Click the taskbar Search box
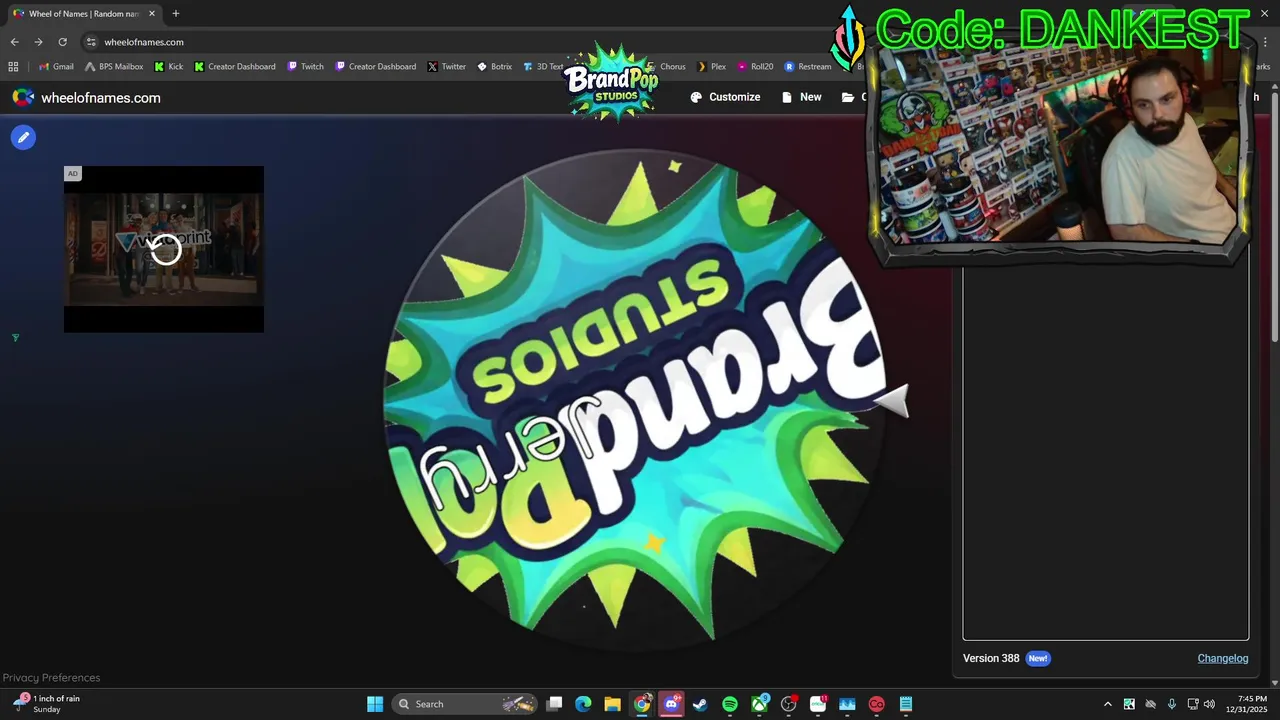 [465, 704]
